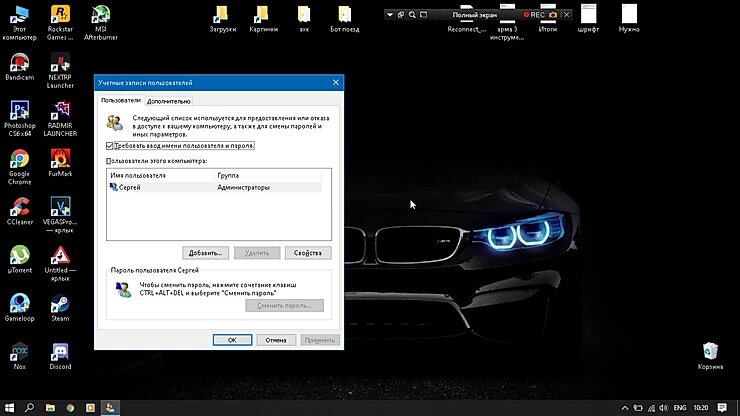Image resolution: width=740 pixels, height=416 pixels.
Task: Select the Нужно file on desktop
Action: coord(629,19)
